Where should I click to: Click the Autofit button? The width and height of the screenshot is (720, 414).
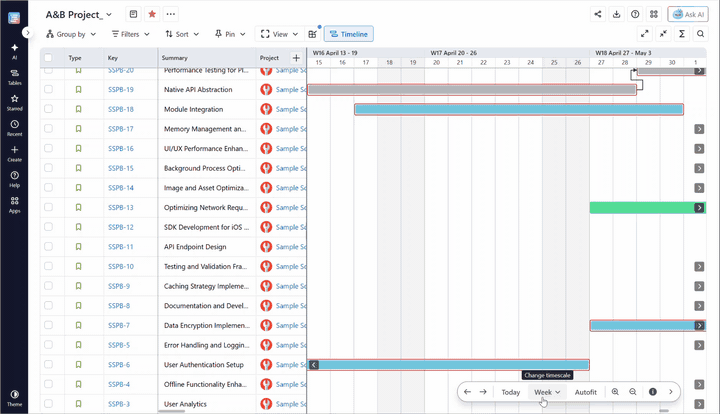pos(585,392)
